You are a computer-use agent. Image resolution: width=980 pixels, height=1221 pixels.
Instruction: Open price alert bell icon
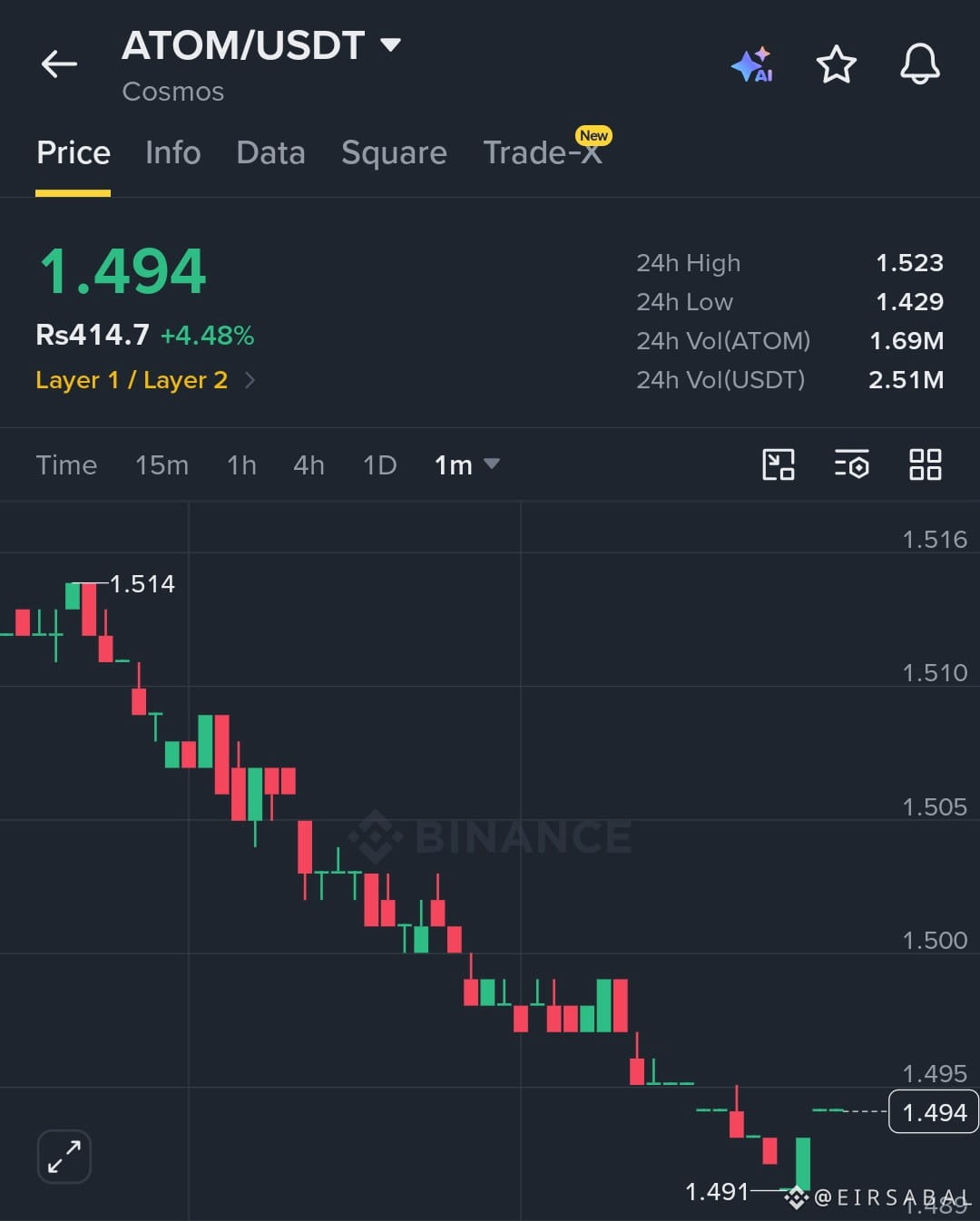(919, 64)
